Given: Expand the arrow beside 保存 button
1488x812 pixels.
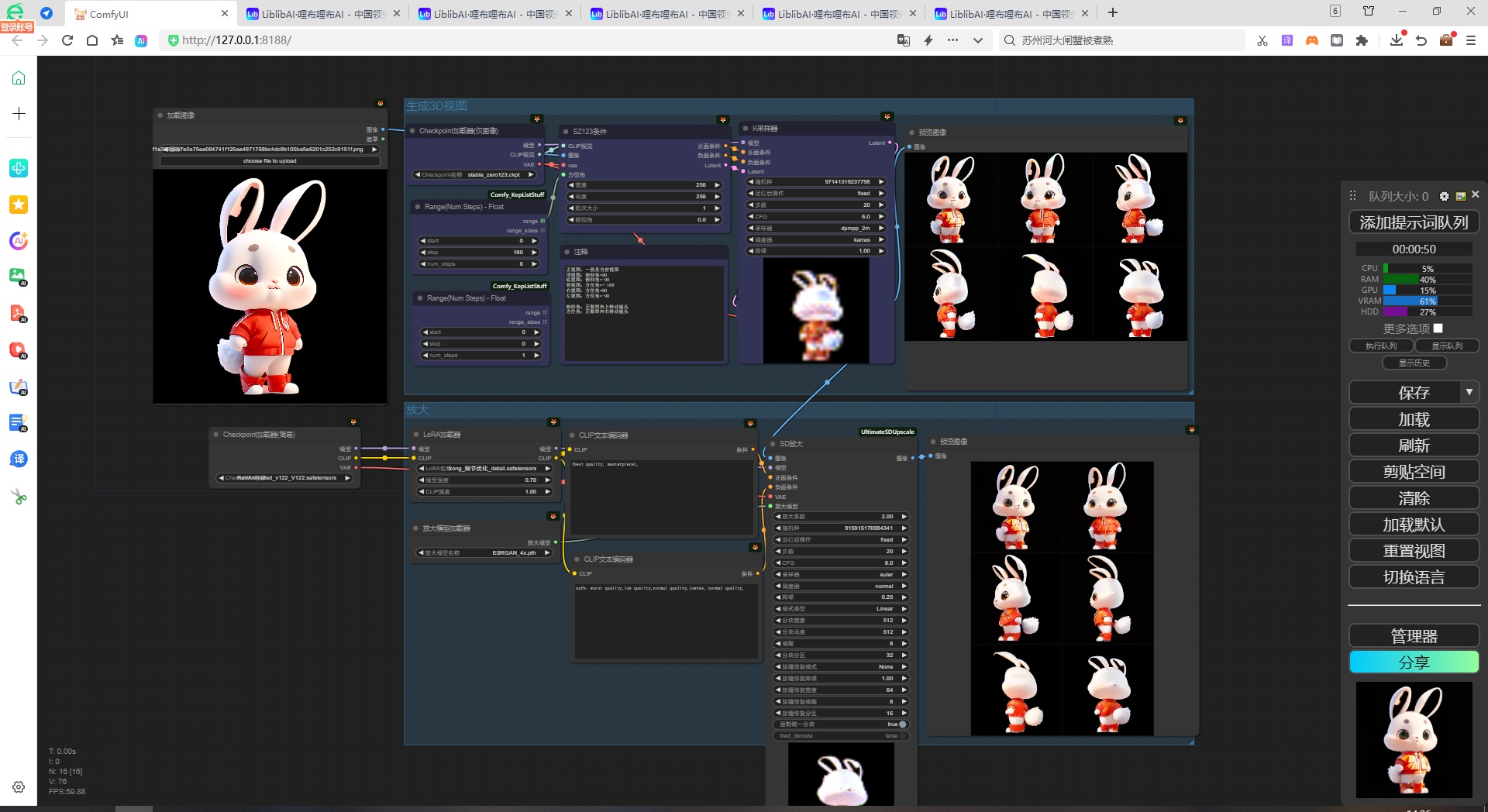Looking at the screenshot, I should pyautogui.click(x=1469, y=393).
